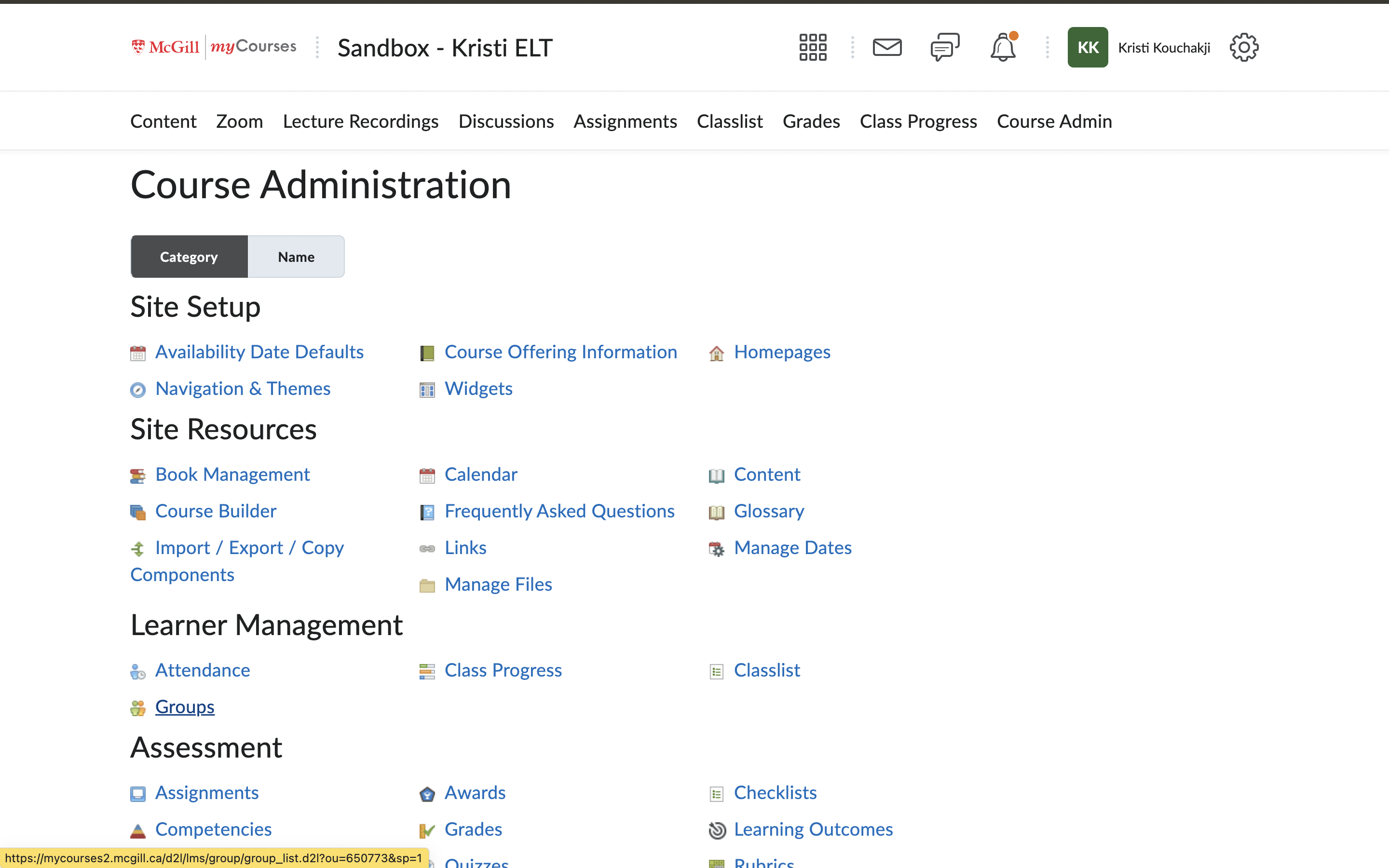The image size is (1389, 868).
Task: Open the message alerts envelope icon
Action: pos(887,47)
